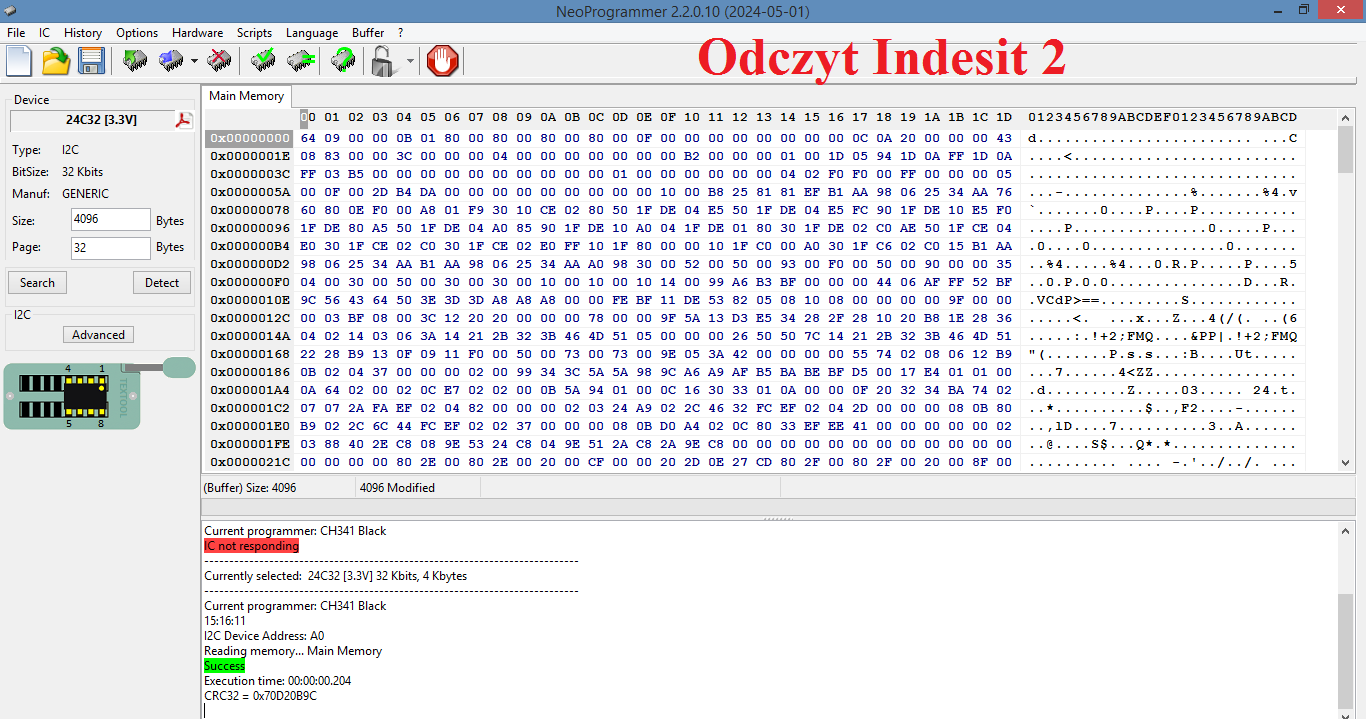Select address row 0x000000F0
The height and width of the screenshot is (719, 1366).
250,282
